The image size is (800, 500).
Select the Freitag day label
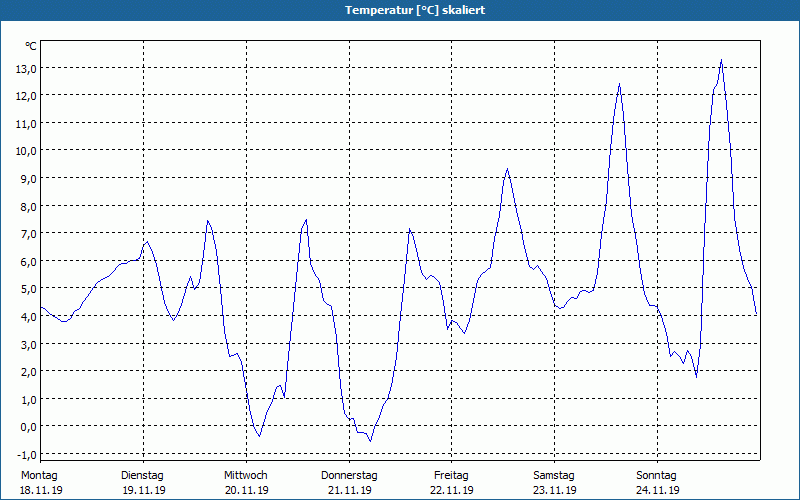(x=452, y=475)
